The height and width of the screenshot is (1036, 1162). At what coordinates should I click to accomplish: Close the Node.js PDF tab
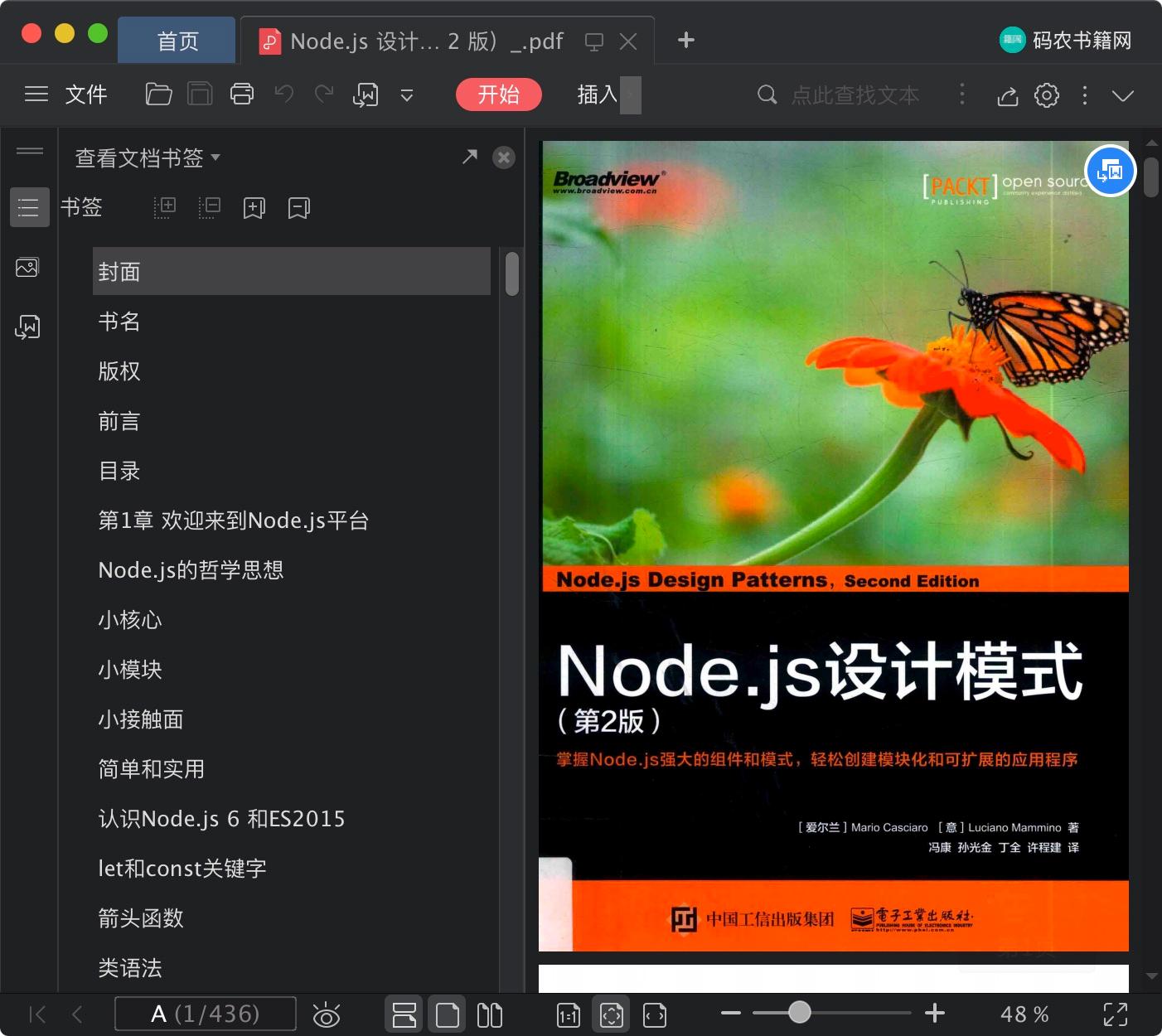point(629,41)
